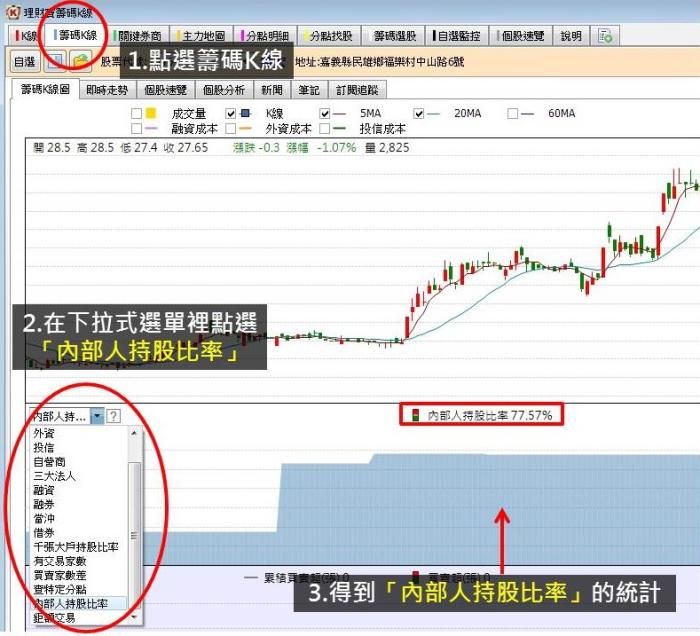Open the 個股速覽 top tab
Screen dimensions: 700x636
click(521, 36)
